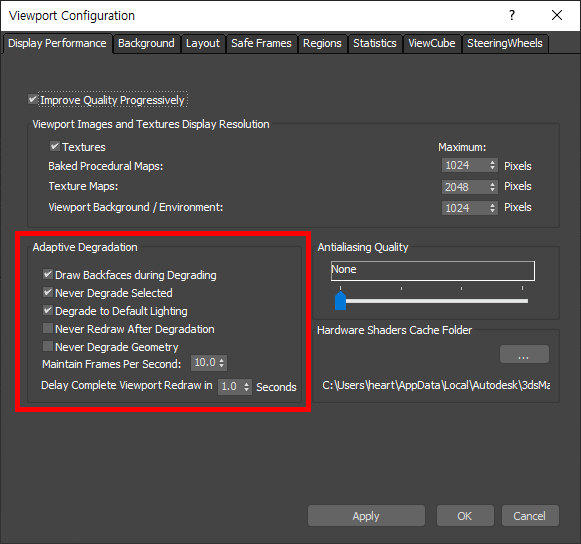Viewport: 581px width, 544px height.
Task: Browse for Hardware Shaders Cache Folder
Action: pos(524,354)
